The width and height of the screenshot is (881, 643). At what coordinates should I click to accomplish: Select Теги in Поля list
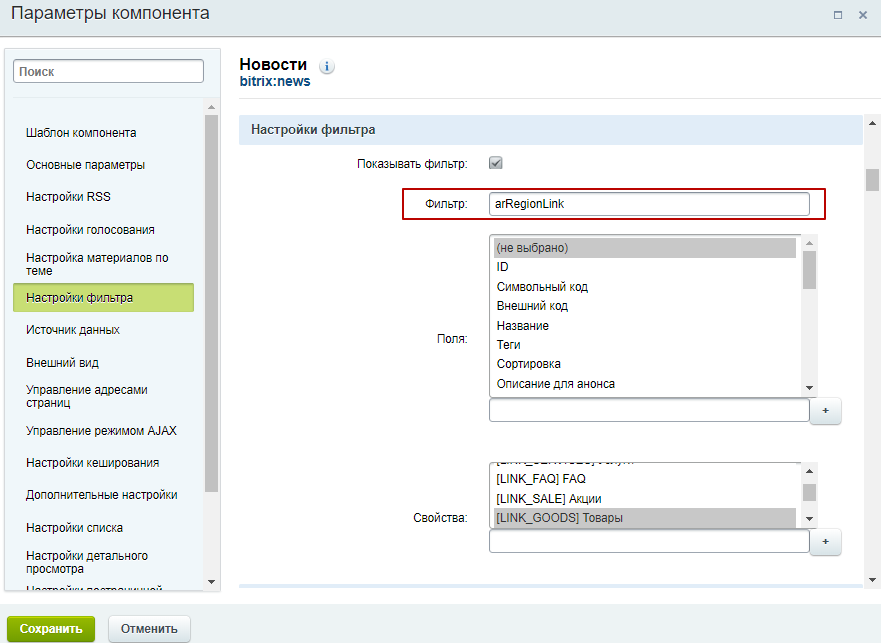[645, 345]
